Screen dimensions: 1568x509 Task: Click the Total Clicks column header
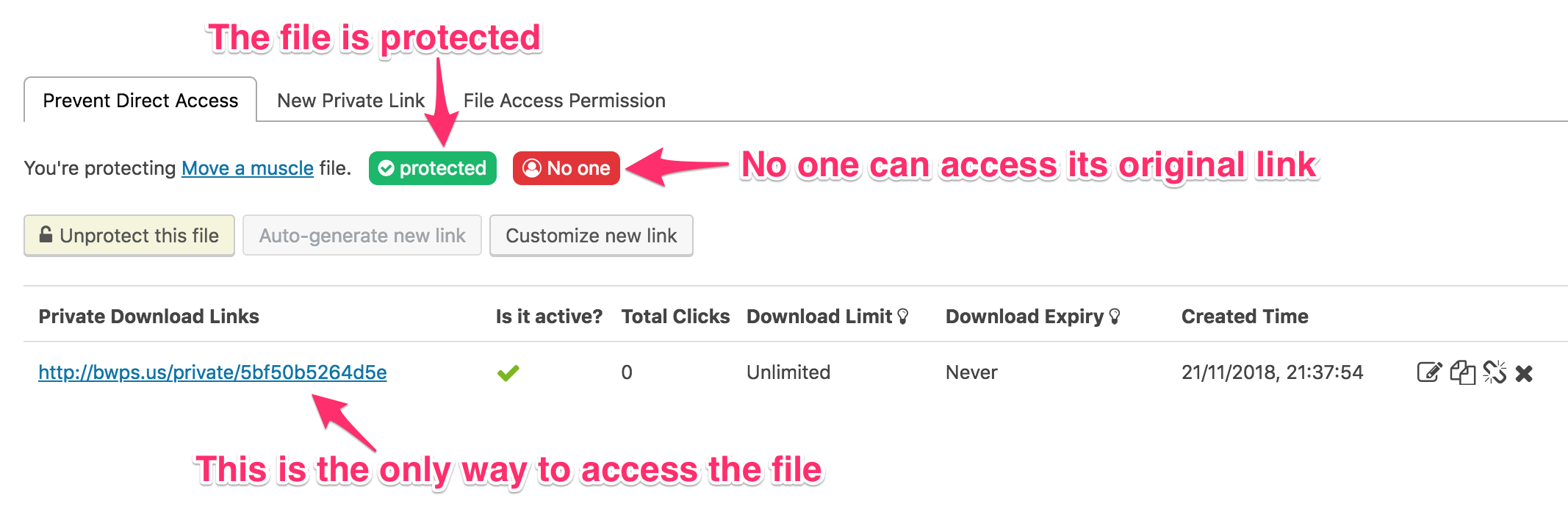pyautogui.click(x=675, y=317)
